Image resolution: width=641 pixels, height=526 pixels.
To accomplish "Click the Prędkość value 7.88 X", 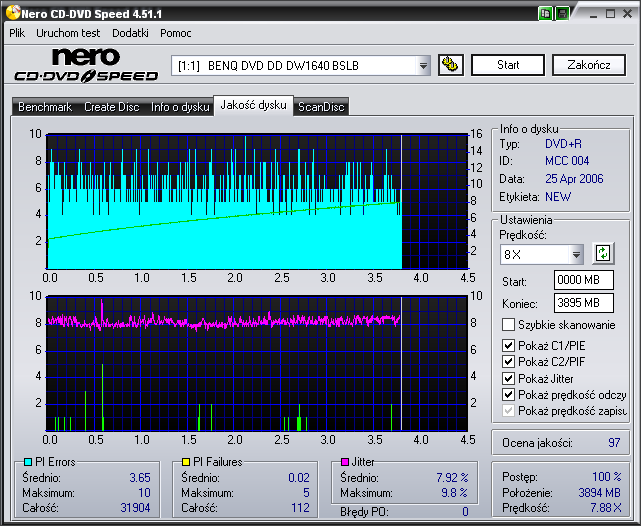I will click(x=605, y=508).
